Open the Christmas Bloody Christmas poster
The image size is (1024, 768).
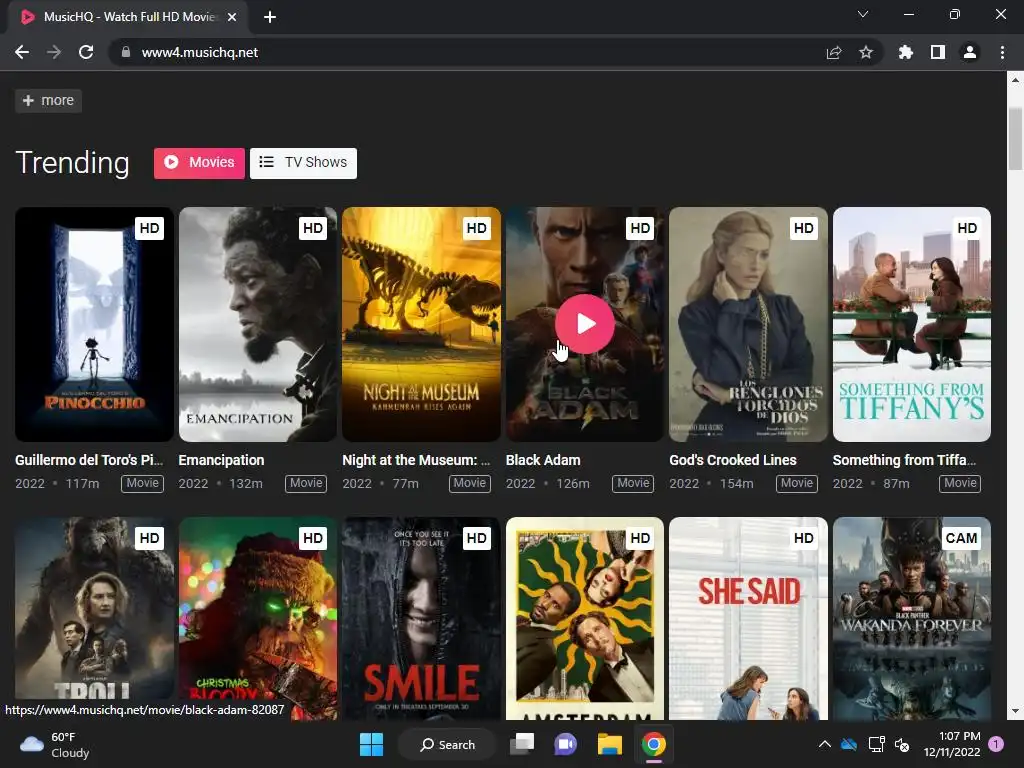point(258,618)
